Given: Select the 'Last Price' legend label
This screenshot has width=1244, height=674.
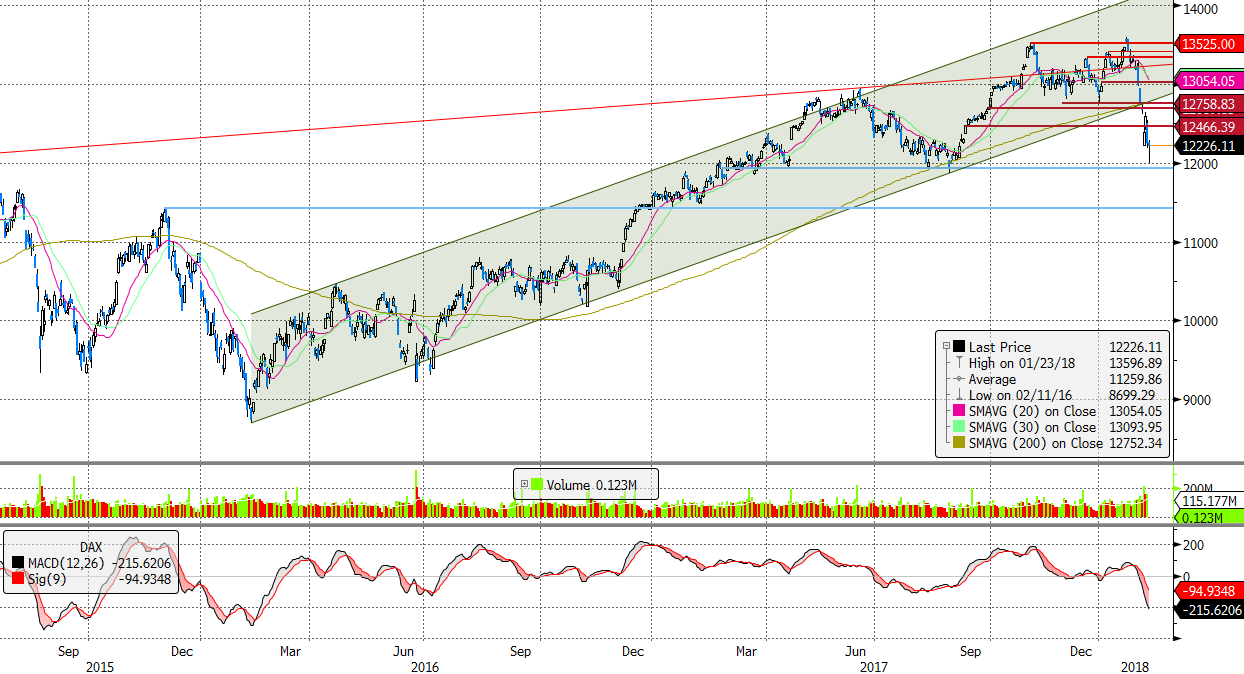Looking at the screenshot, I should [x=1000, y=347].
